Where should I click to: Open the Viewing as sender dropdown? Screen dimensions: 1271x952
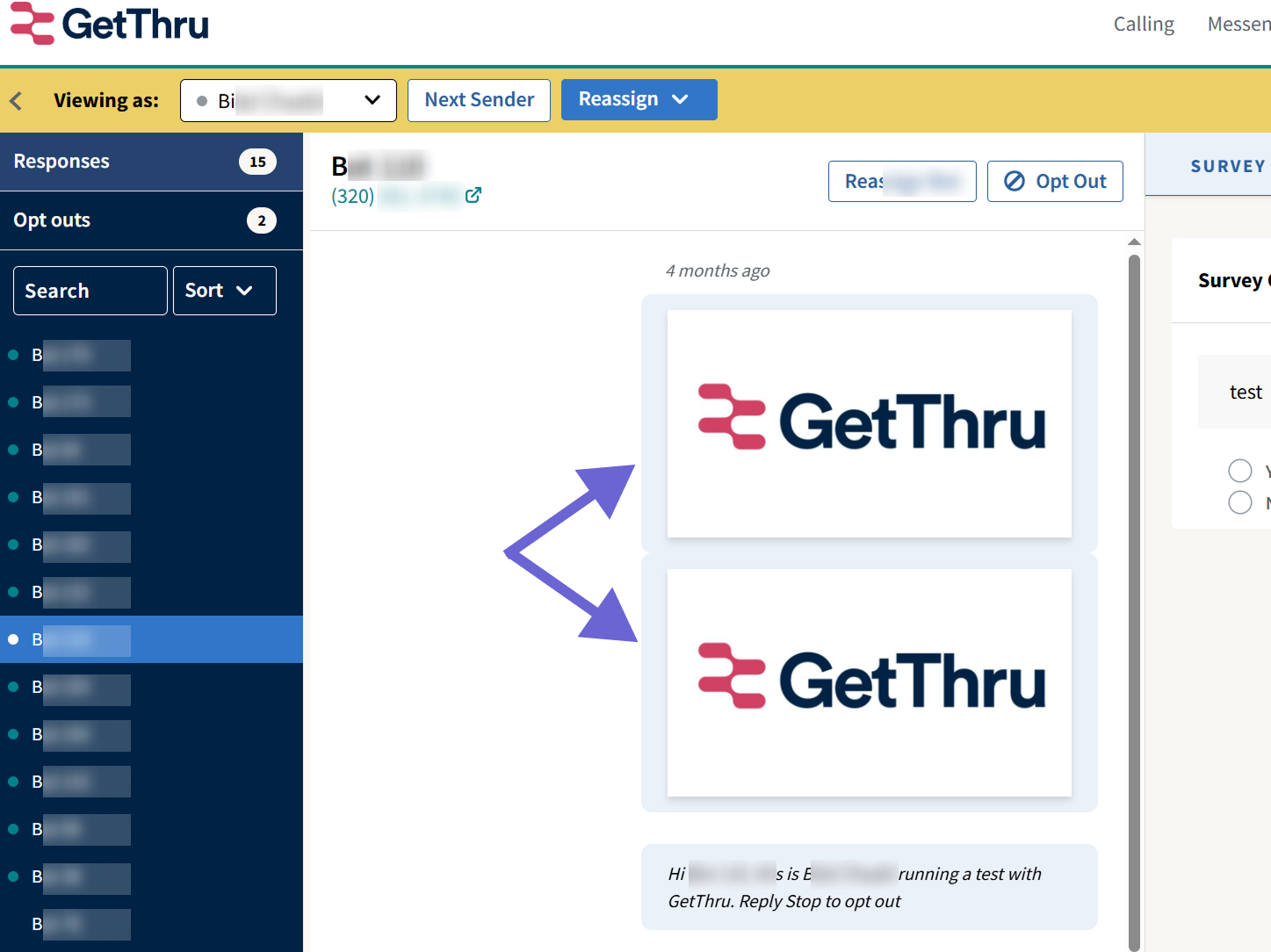tap(288, 100)
